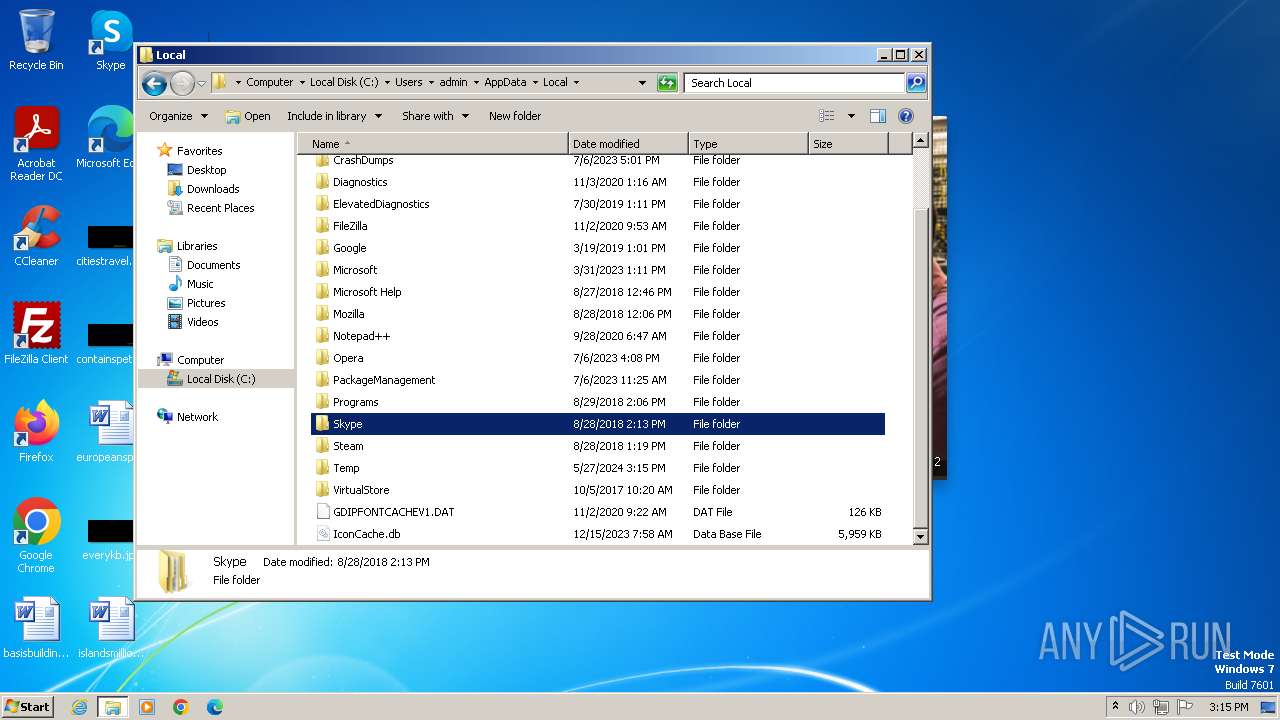The height and width of the screenshot is (720, 1280).
Task: Launch Windows Media Player from taskbar
Action: coord(147,707)
